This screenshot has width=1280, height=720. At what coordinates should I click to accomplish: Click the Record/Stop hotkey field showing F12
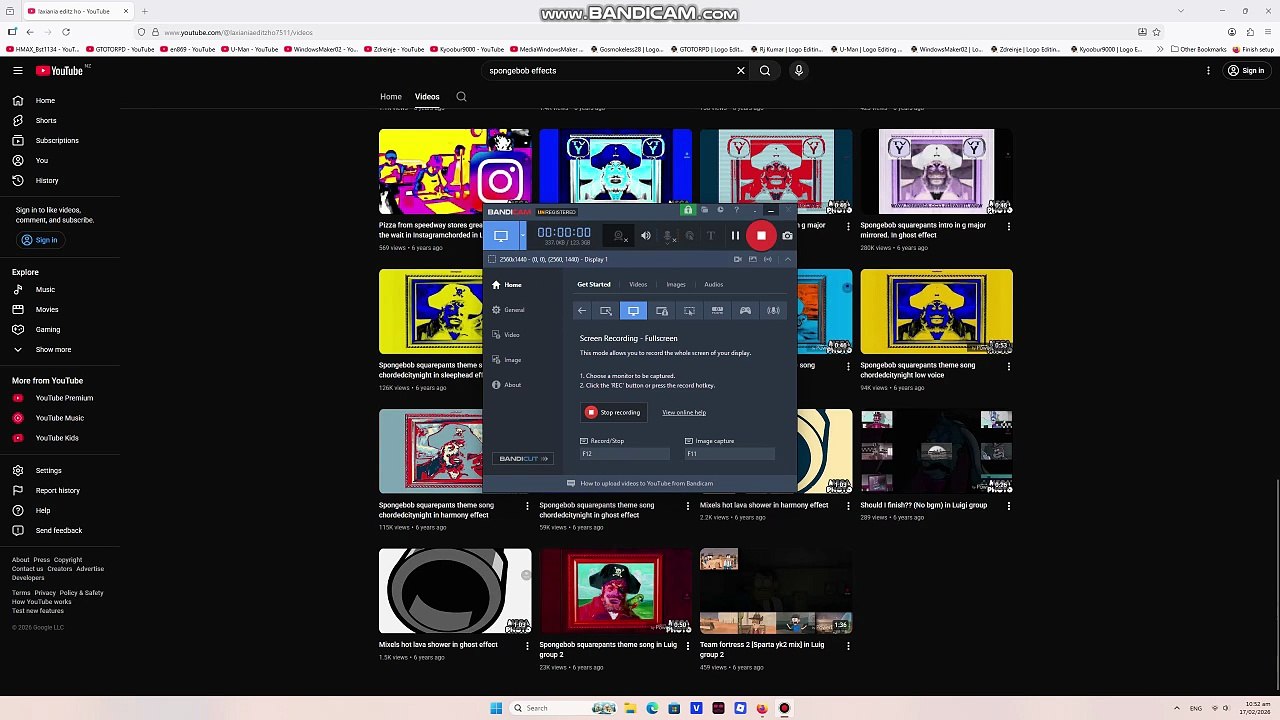[x=625, y=454]
